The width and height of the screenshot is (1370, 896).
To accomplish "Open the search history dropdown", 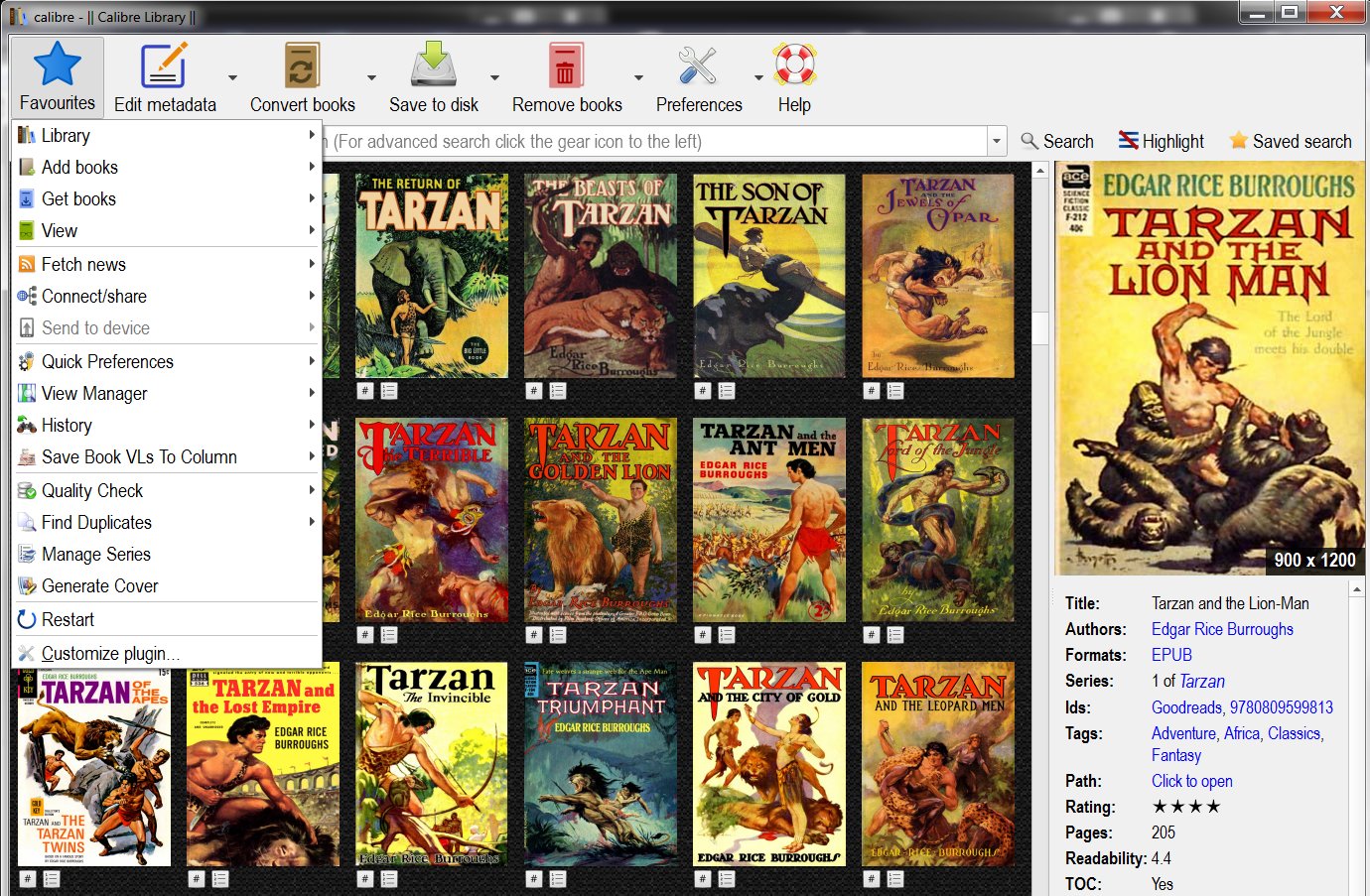I will point(997,141).
